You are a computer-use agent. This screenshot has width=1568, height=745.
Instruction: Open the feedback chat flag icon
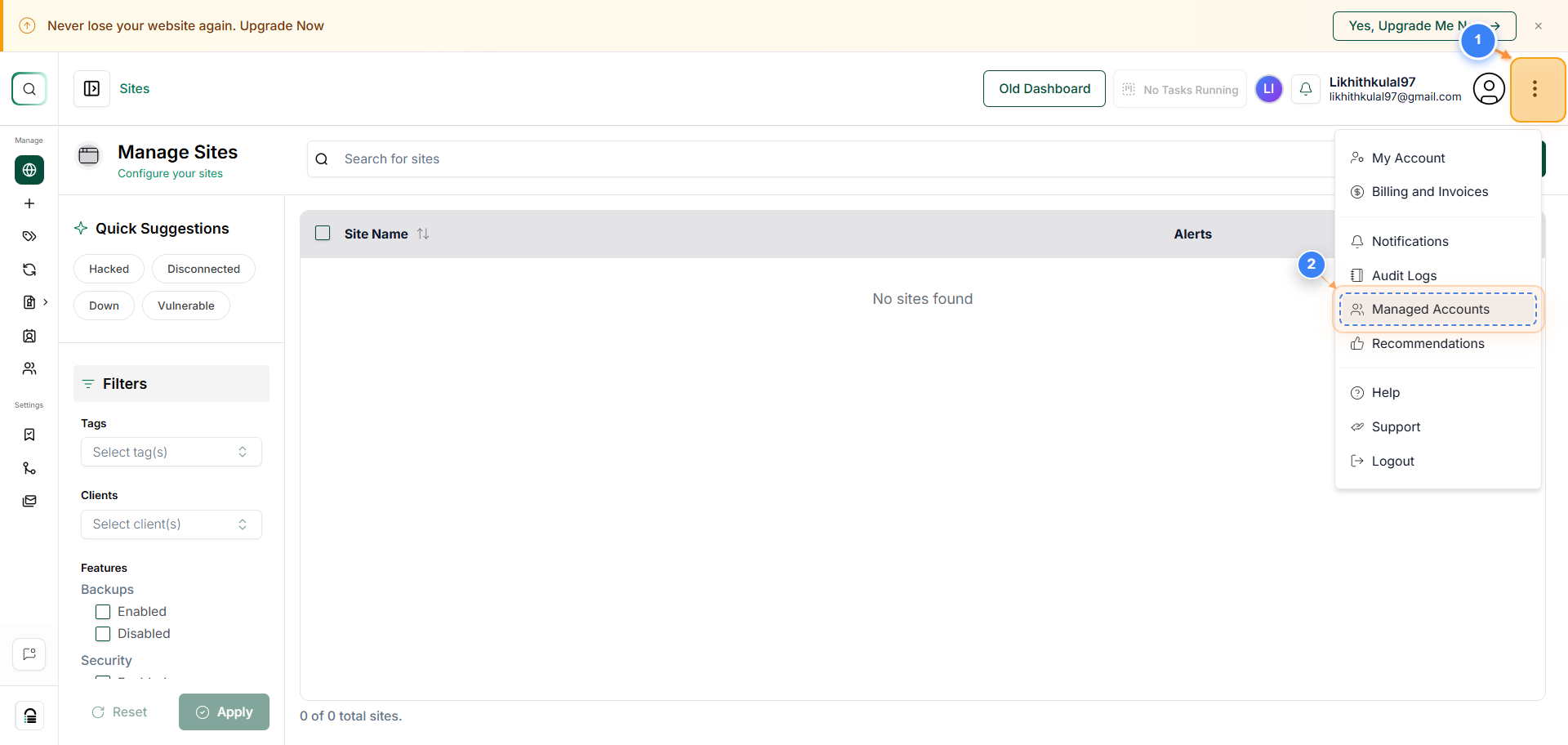coord(29,654)
